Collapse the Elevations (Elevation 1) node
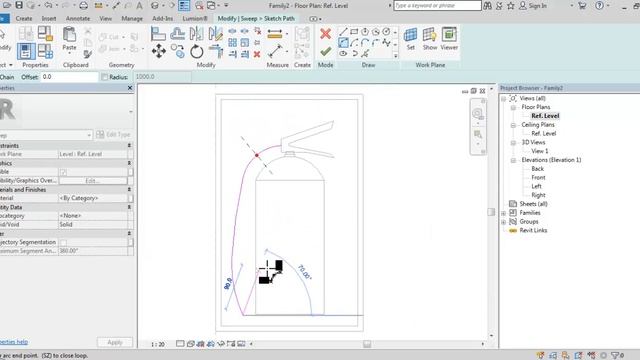This screenshot has height=360, width=640. (x=513, y=160)
